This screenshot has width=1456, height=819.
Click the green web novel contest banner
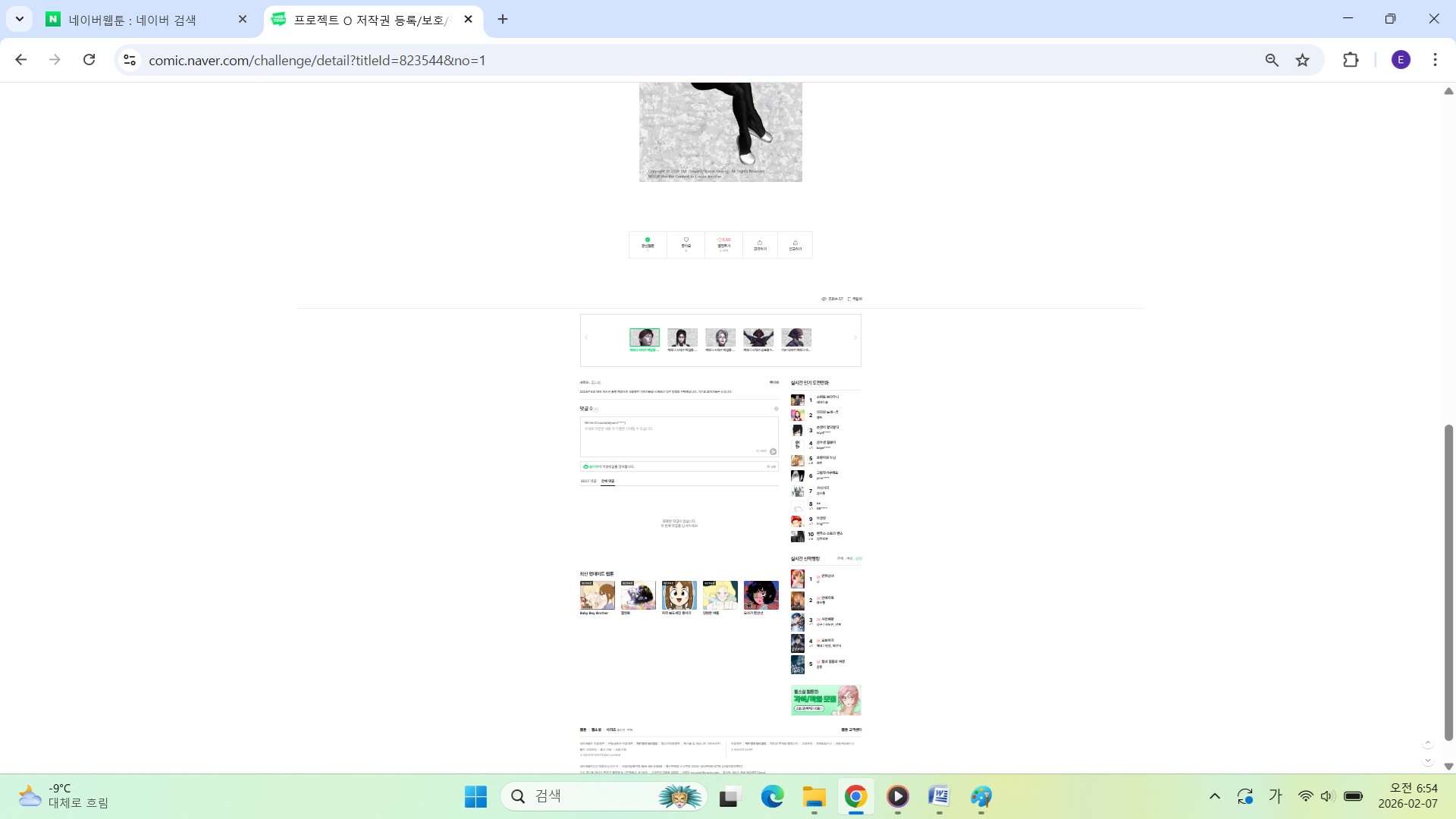[x=825, y=700]
